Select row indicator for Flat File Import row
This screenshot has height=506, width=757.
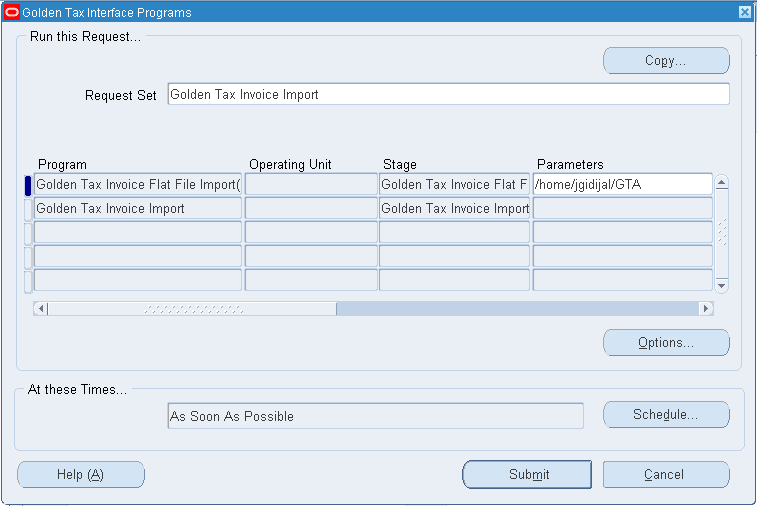coord(28,185)
